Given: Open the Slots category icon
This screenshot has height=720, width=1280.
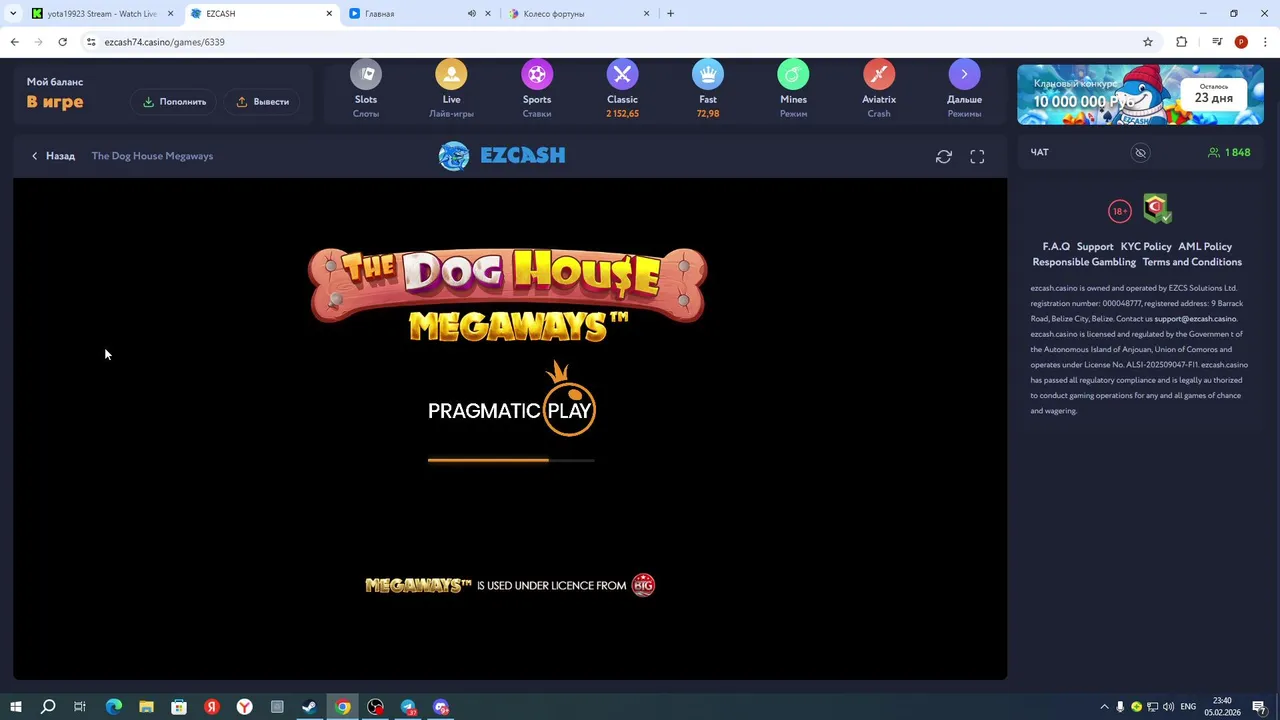Looking at the screenshot, I should (x=366, y=74).
